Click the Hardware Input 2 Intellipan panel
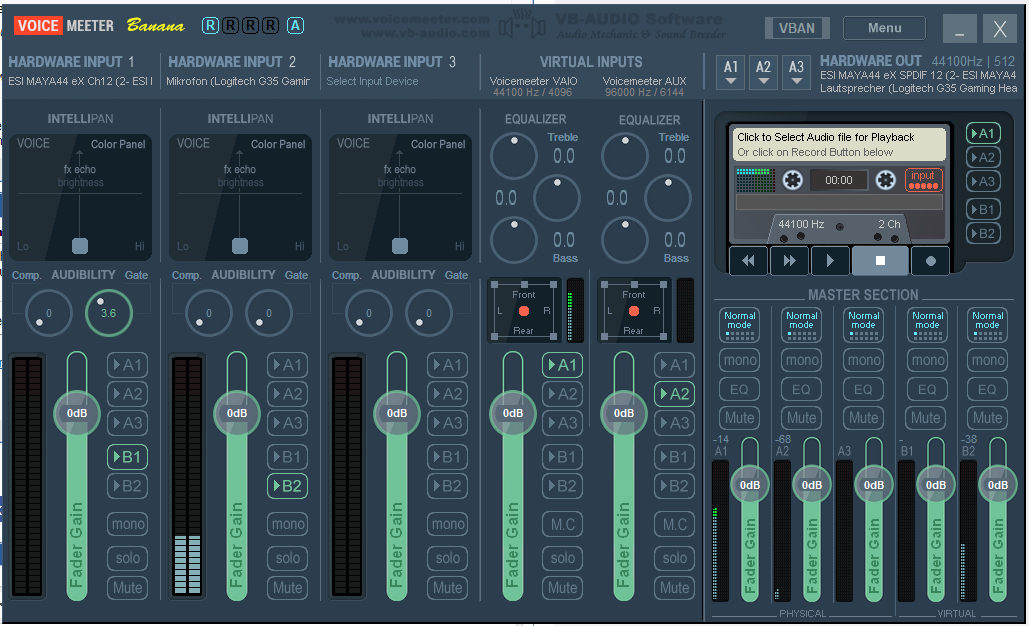 pos(240,198)
